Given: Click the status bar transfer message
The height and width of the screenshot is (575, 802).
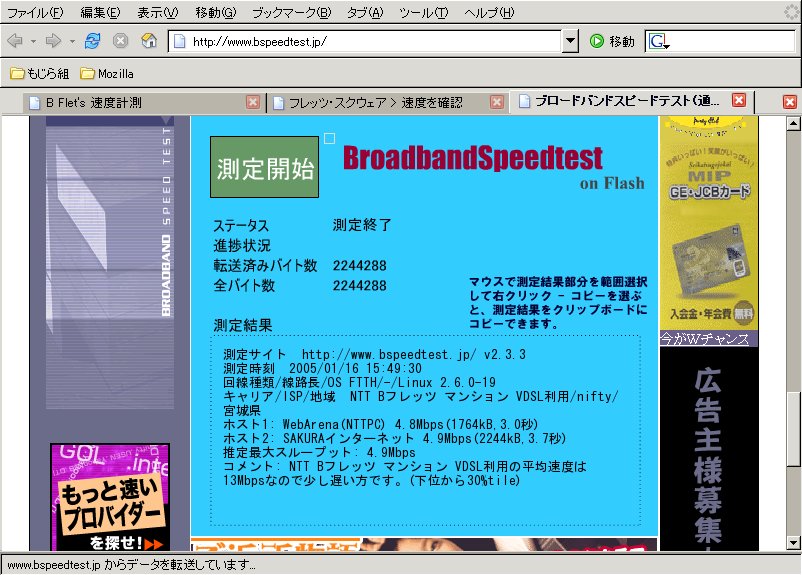Looking at the screenshot, I should [x=131, y=565].
